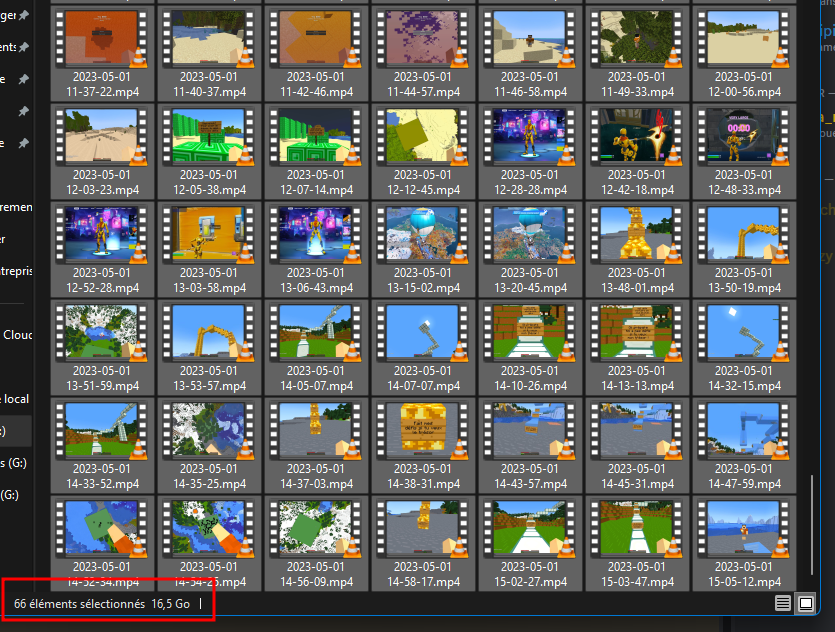Select video file 2023-05-01 12-48-33.mp4
This screenshot has height=632, width=835.
tap(744, 151)
